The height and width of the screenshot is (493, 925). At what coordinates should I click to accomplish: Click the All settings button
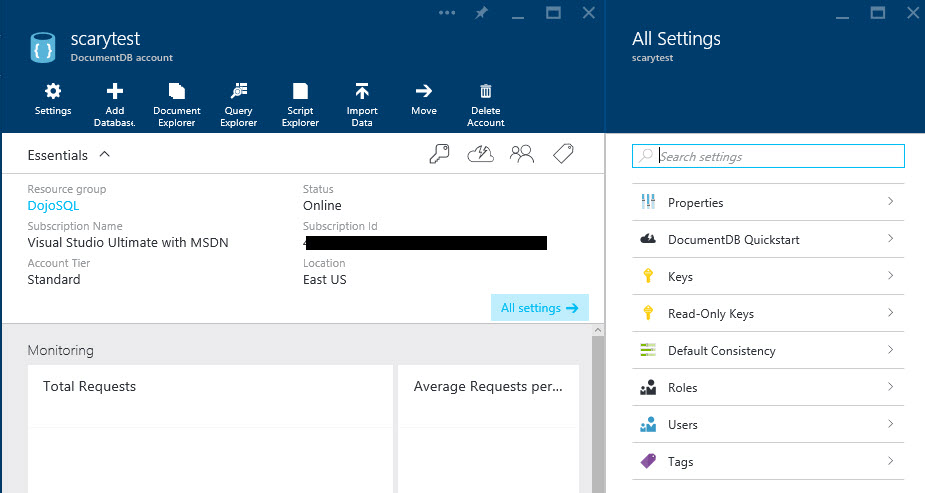point(540,308)
